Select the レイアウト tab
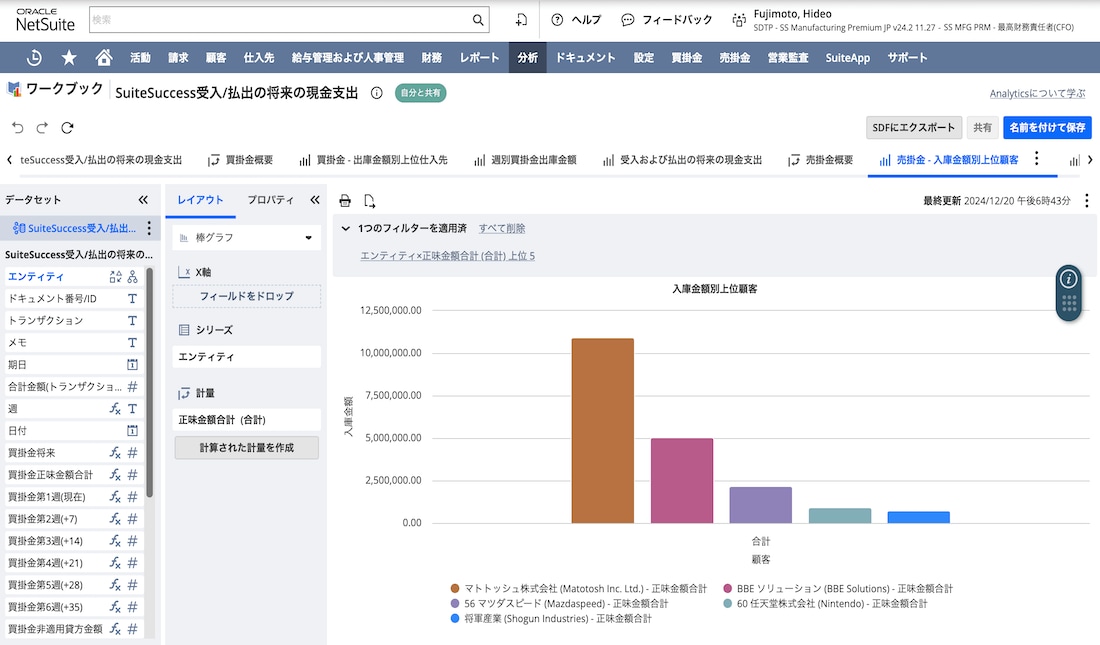Screen dimensions: 1100x645 coord(200,200)
